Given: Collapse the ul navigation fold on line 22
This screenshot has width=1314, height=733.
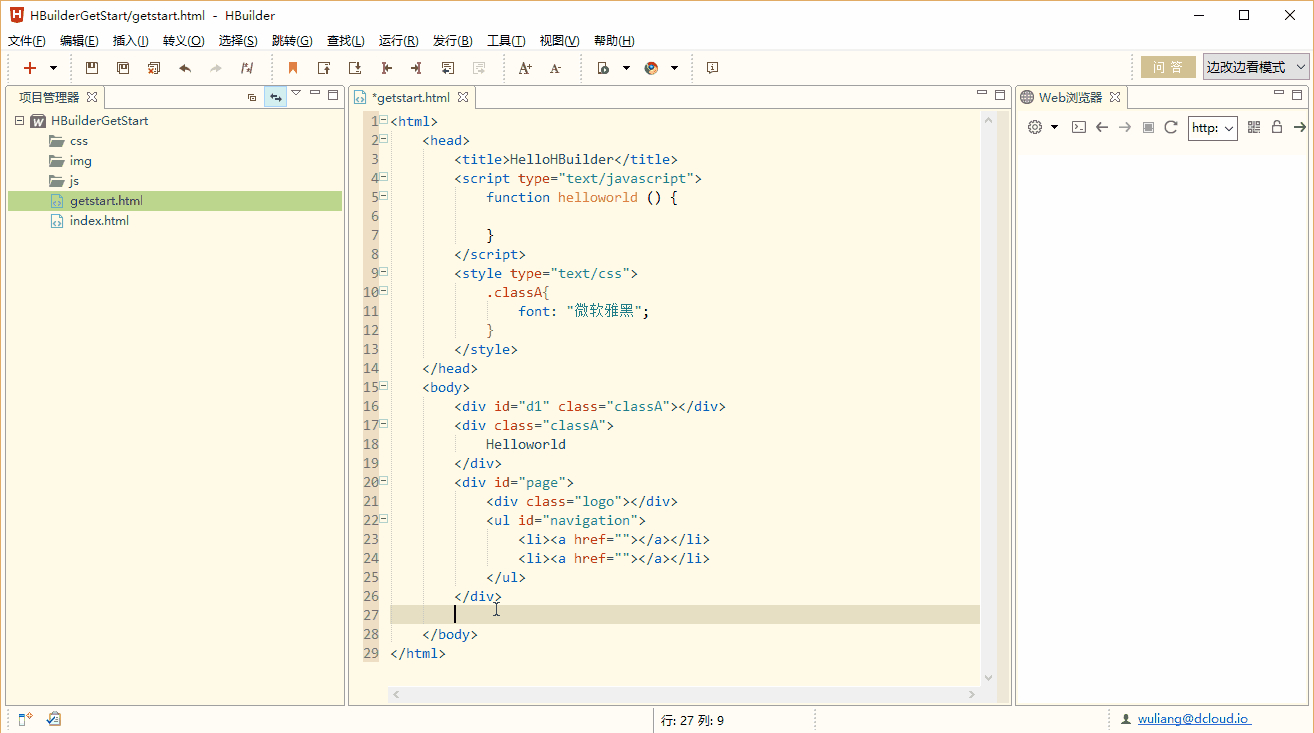Looking at the screenshot, I should [384, 520].
